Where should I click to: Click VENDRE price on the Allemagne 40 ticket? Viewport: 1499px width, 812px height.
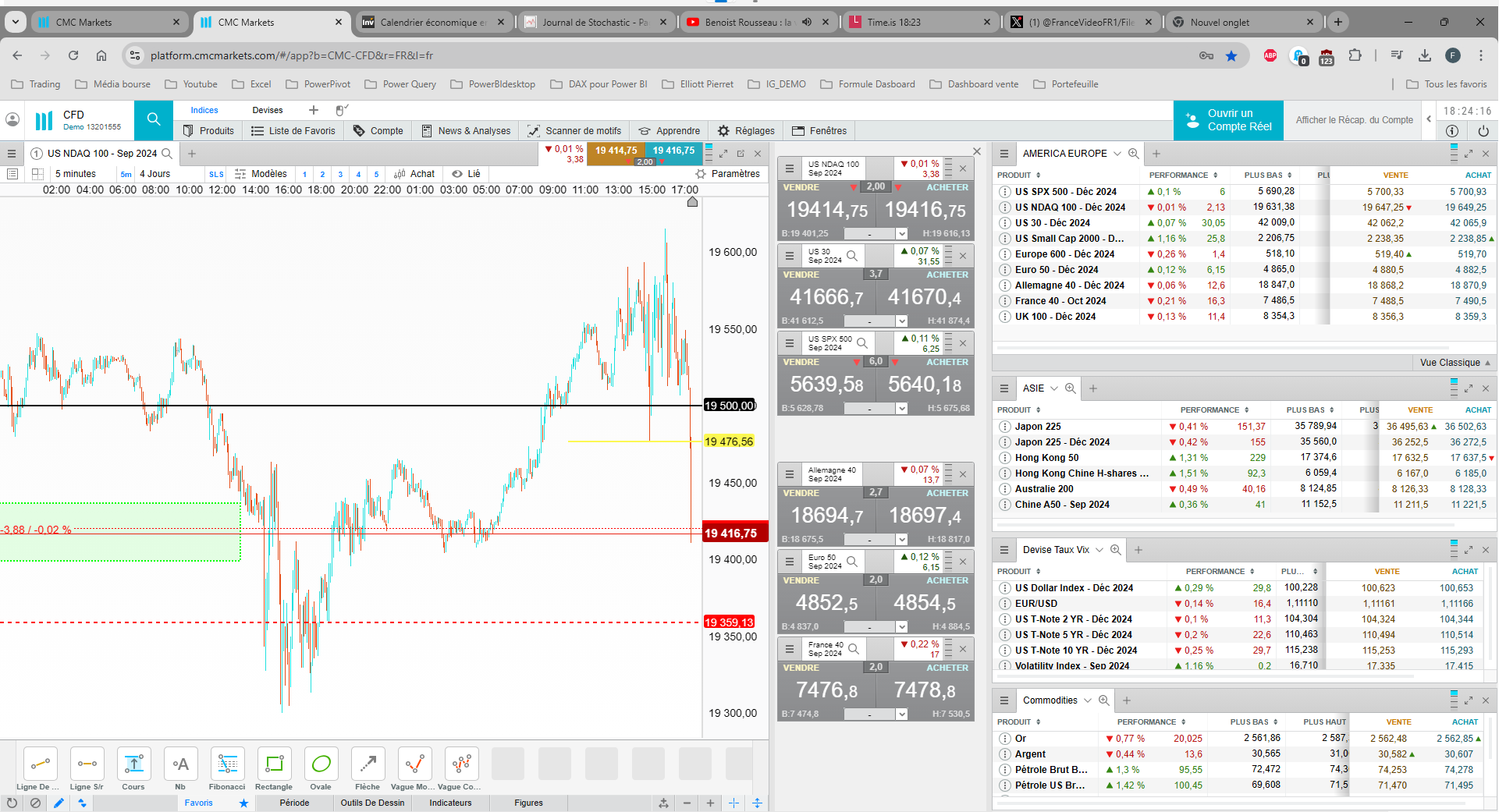826,516
